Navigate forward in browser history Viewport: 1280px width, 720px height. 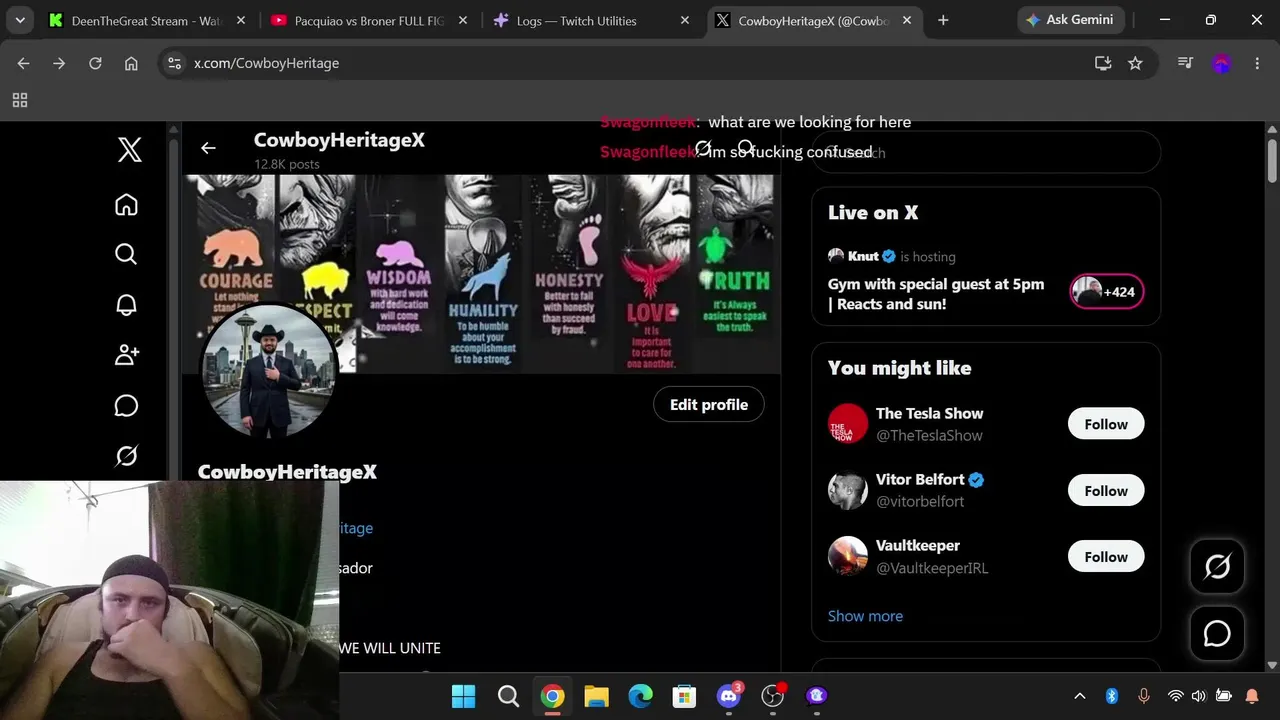pyautogui.click(x=59, y=63)
